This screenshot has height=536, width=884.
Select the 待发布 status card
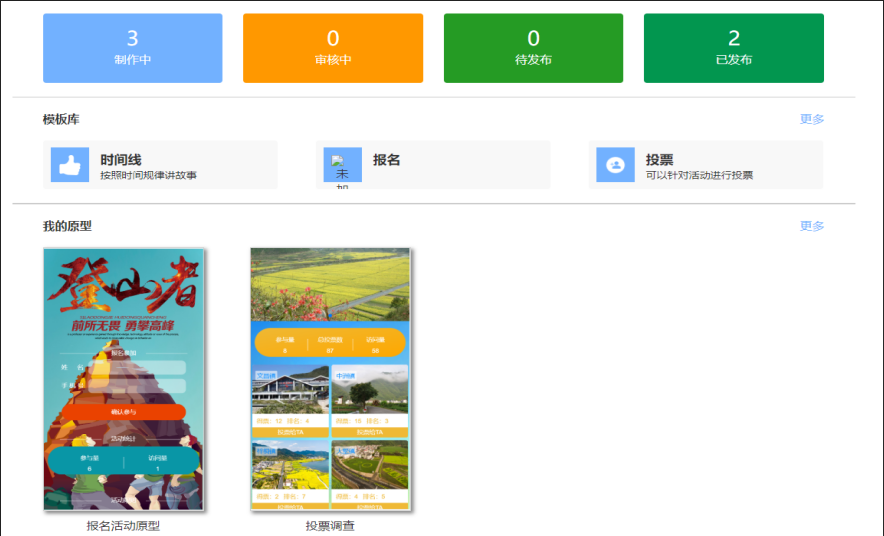pos(533,48)
